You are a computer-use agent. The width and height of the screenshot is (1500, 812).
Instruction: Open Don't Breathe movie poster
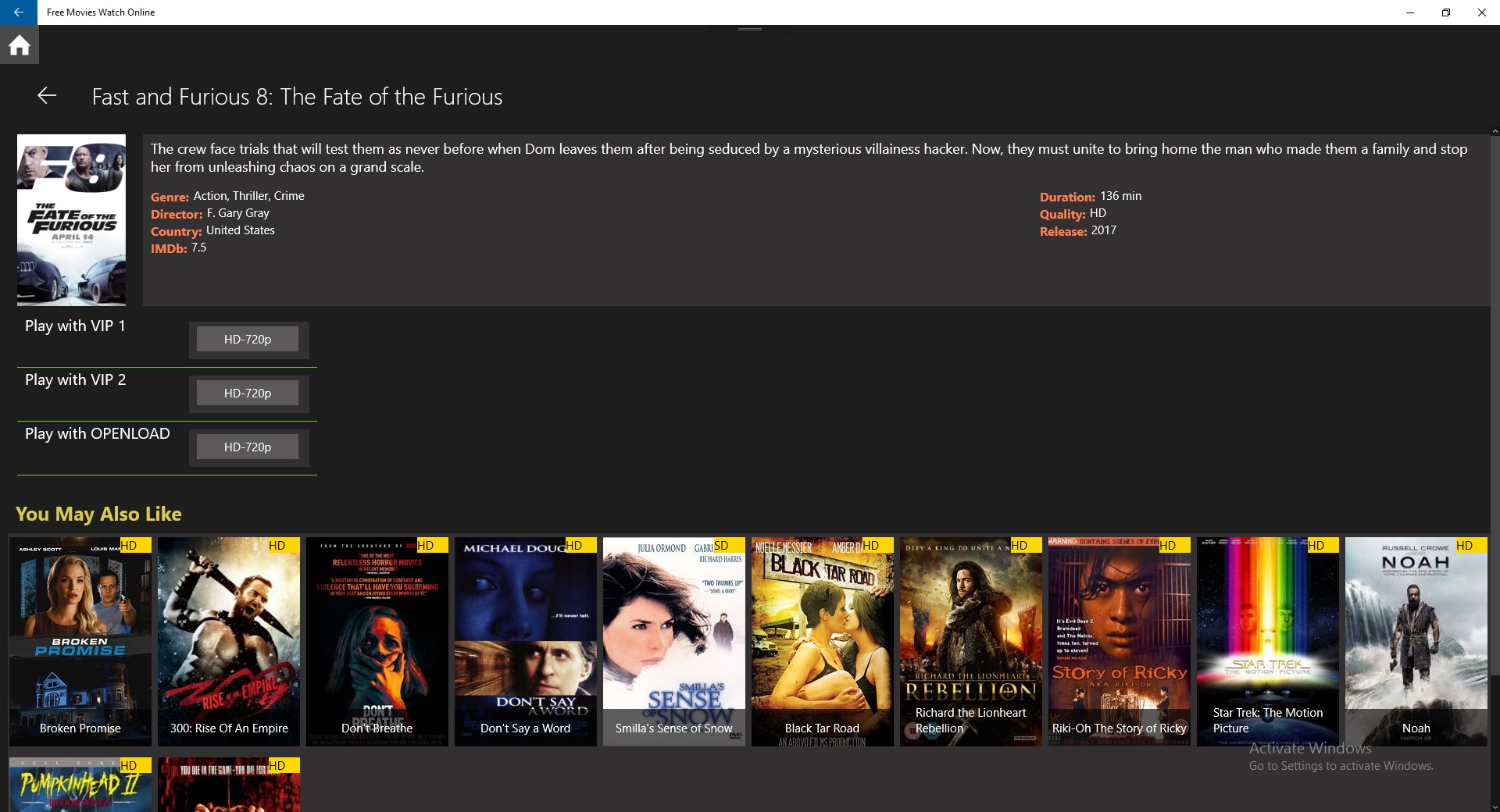click(377, 642)
